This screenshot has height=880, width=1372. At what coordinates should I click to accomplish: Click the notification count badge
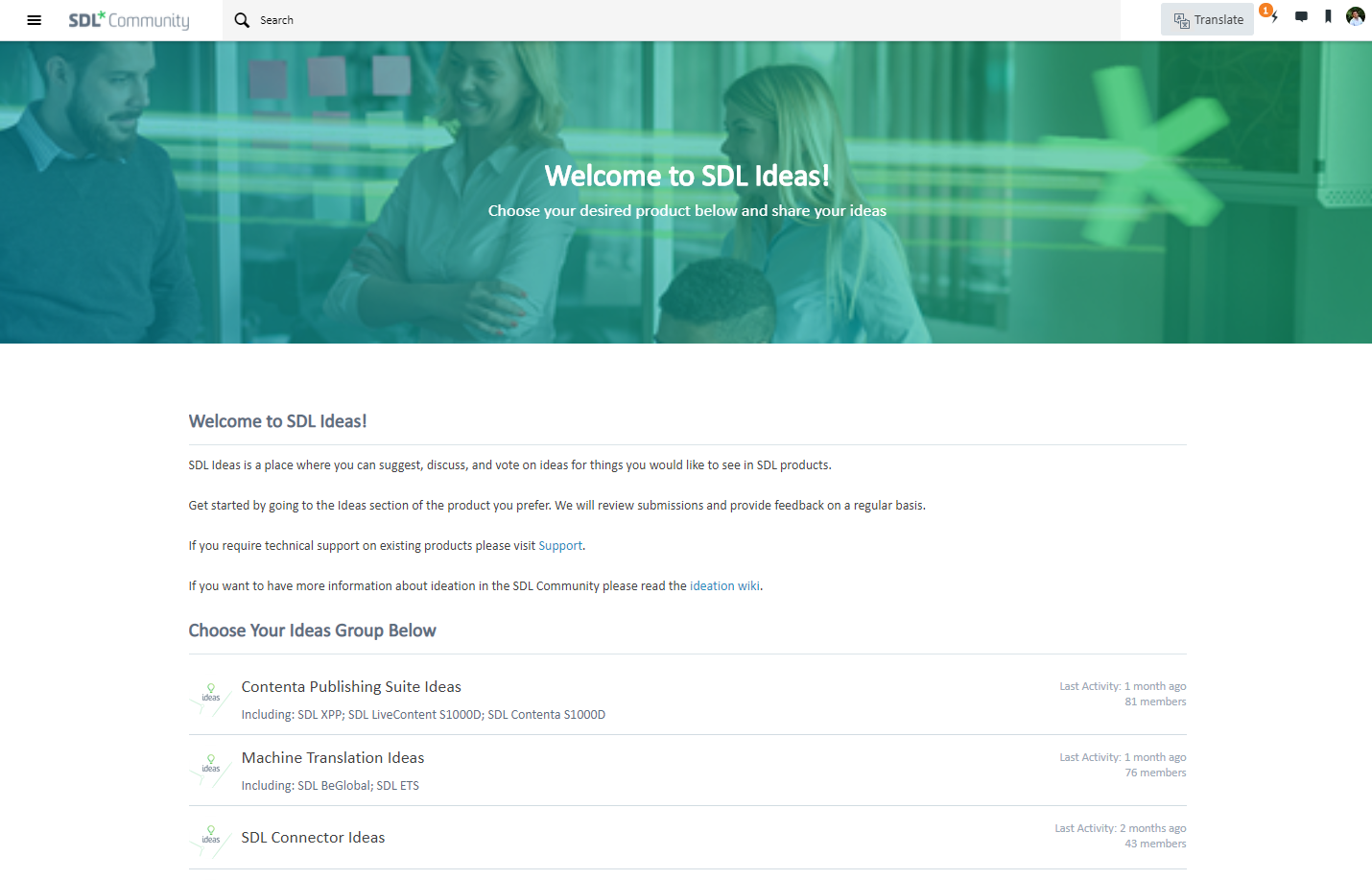click(x=1266, y=11)
